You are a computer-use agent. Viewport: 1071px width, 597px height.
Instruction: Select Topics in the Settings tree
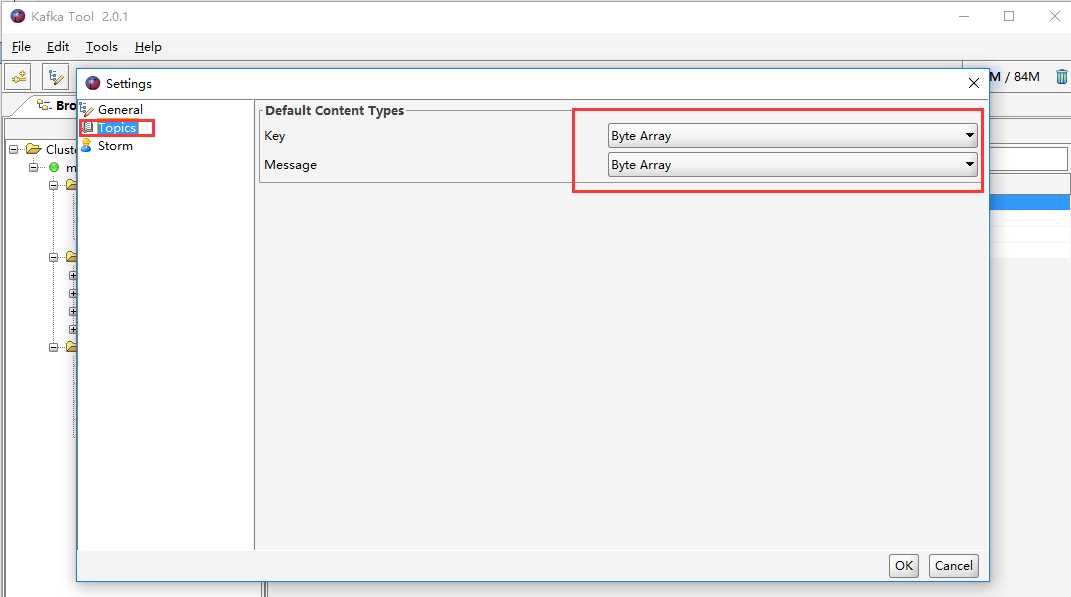[117, 128]
